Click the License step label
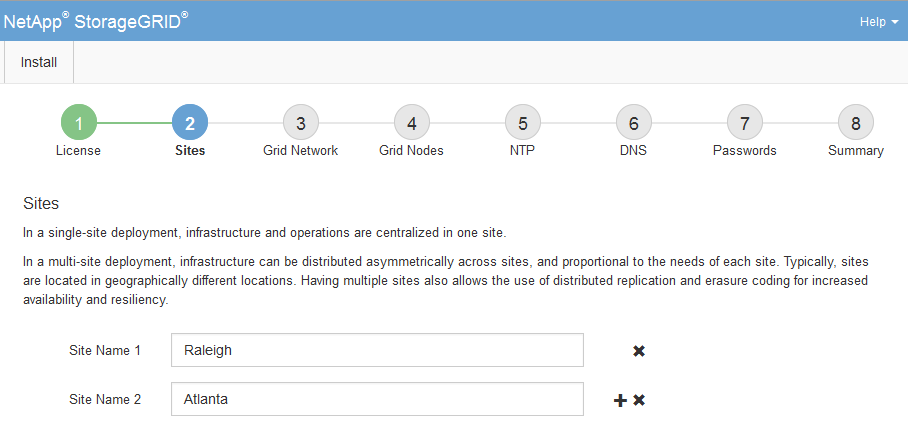The height and width of the screenshot is (428, 908). (78, 151)
